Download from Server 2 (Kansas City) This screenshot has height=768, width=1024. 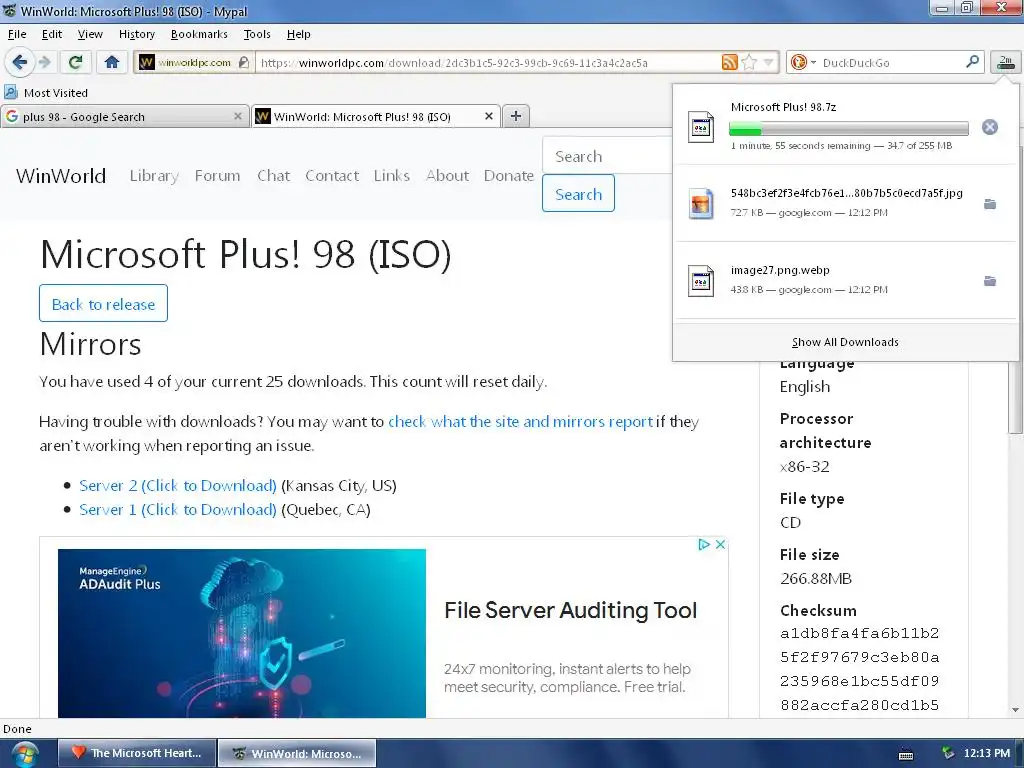(x=178, y=485)
